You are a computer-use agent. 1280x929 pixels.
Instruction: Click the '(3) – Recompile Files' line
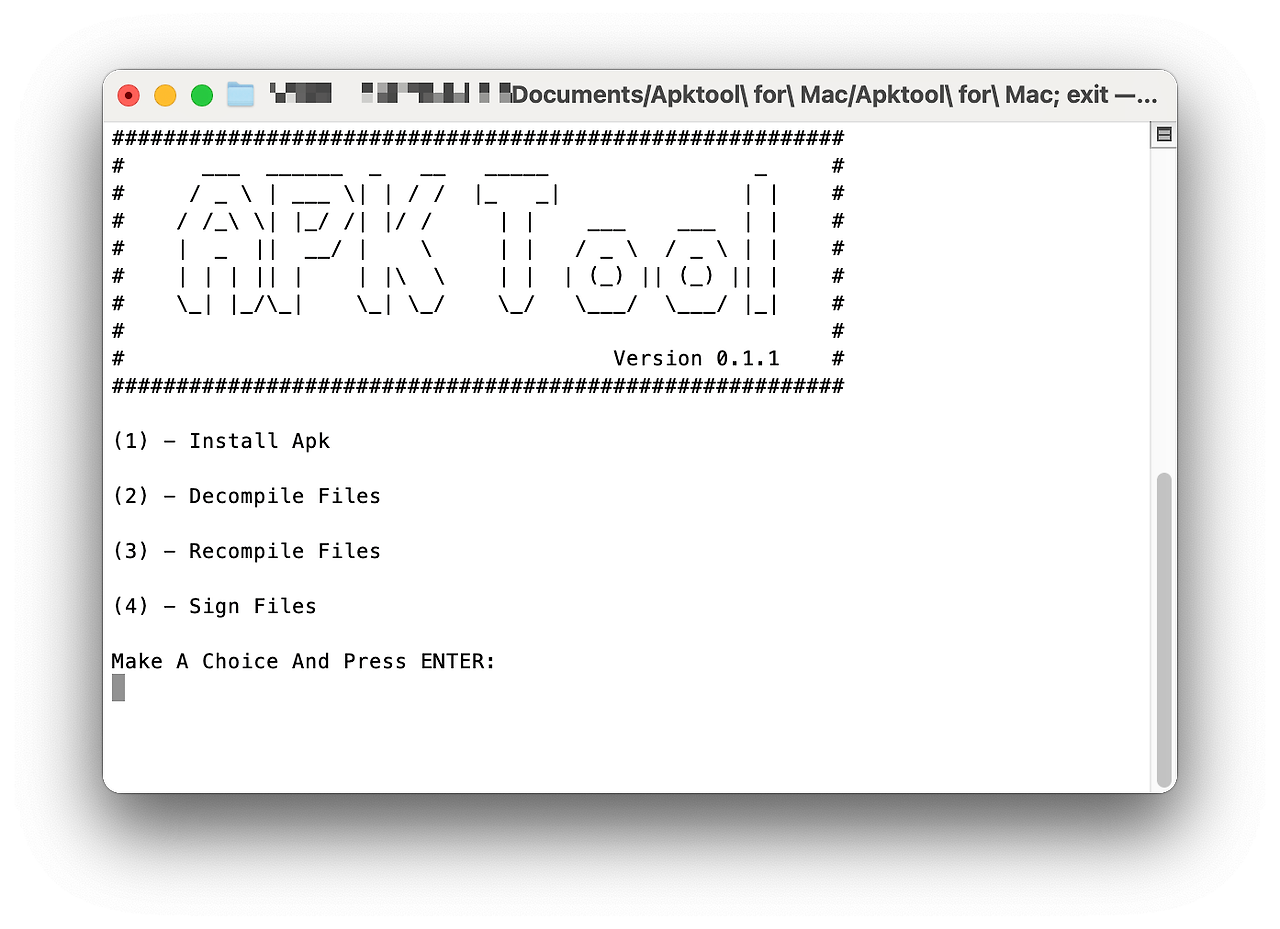(x=246, y=551)
